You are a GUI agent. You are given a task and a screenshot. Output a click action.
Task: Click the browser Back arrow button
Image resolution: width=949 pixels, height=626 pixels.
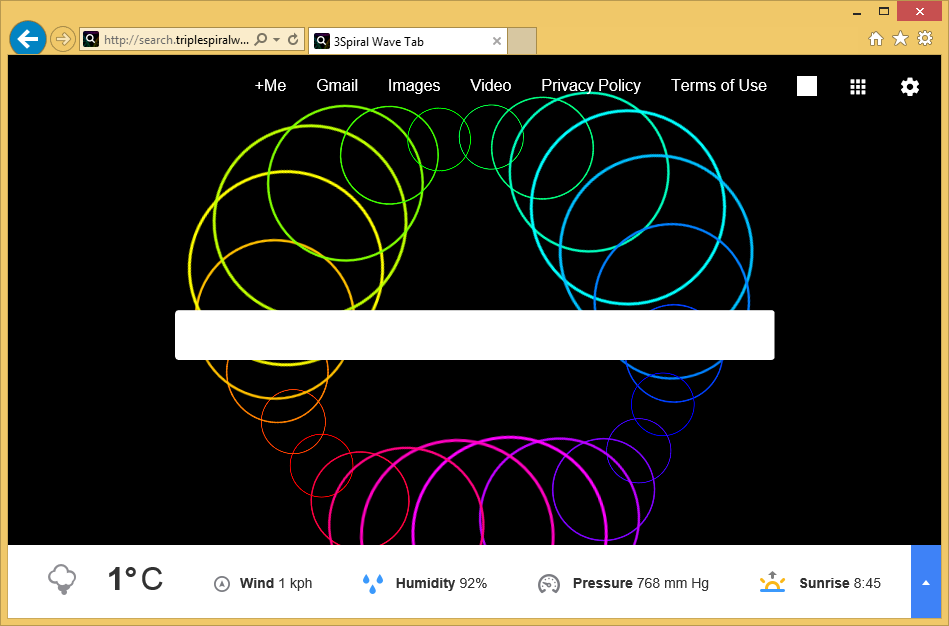coord(27,39)
